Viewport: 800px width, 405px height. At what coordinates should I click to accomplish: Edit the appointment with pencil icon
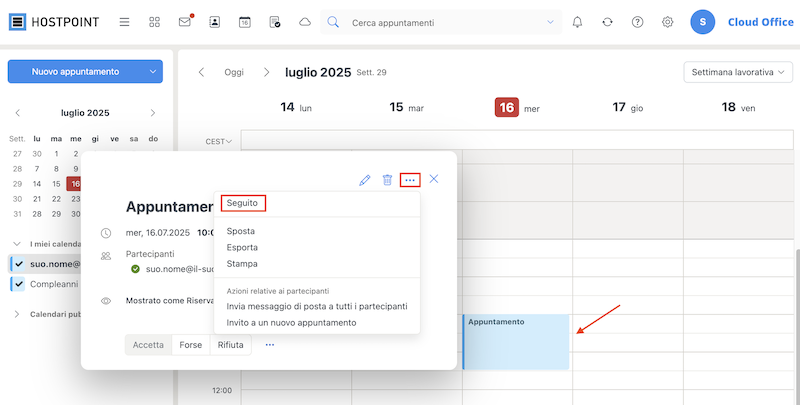click(x=364, y=180)
